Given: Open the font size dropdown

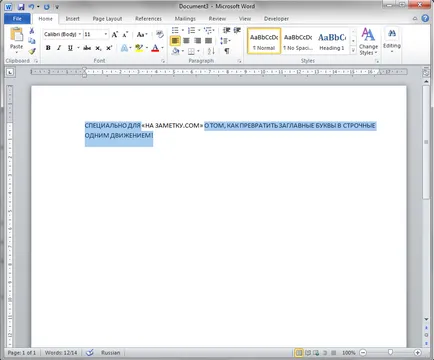Looking at the screenshot, I should coord(106,34).
